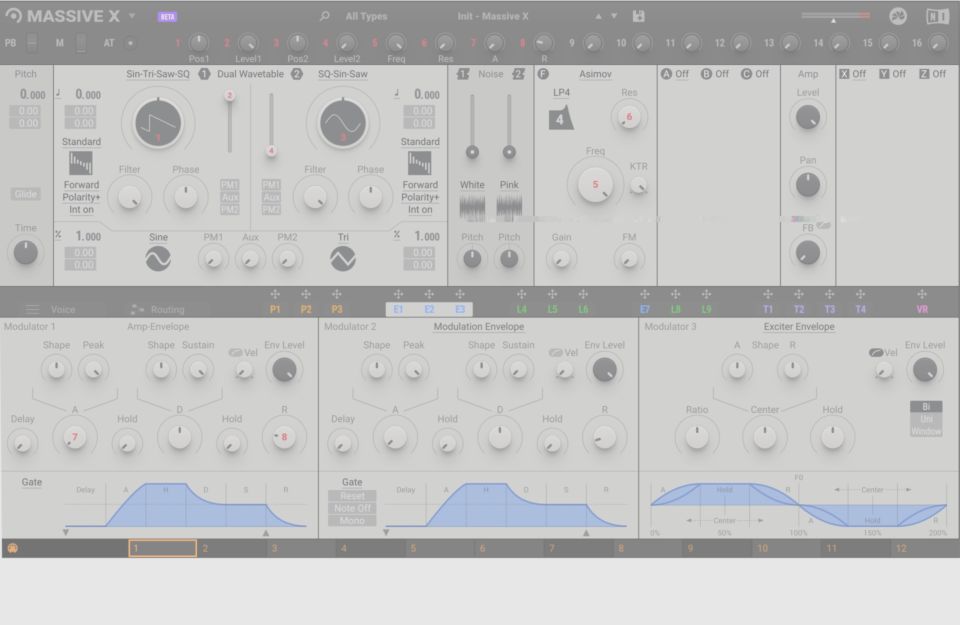Screen dimensions: 960x625
Task: Click PM1 button on oscillator 1
Action: point(229,185)
